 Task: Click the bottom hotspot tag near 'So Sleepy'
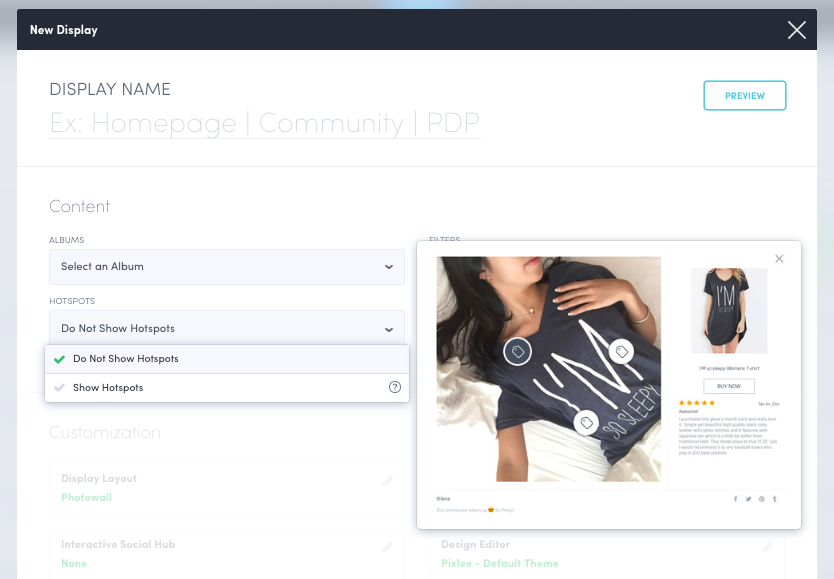tap(587, 423)
